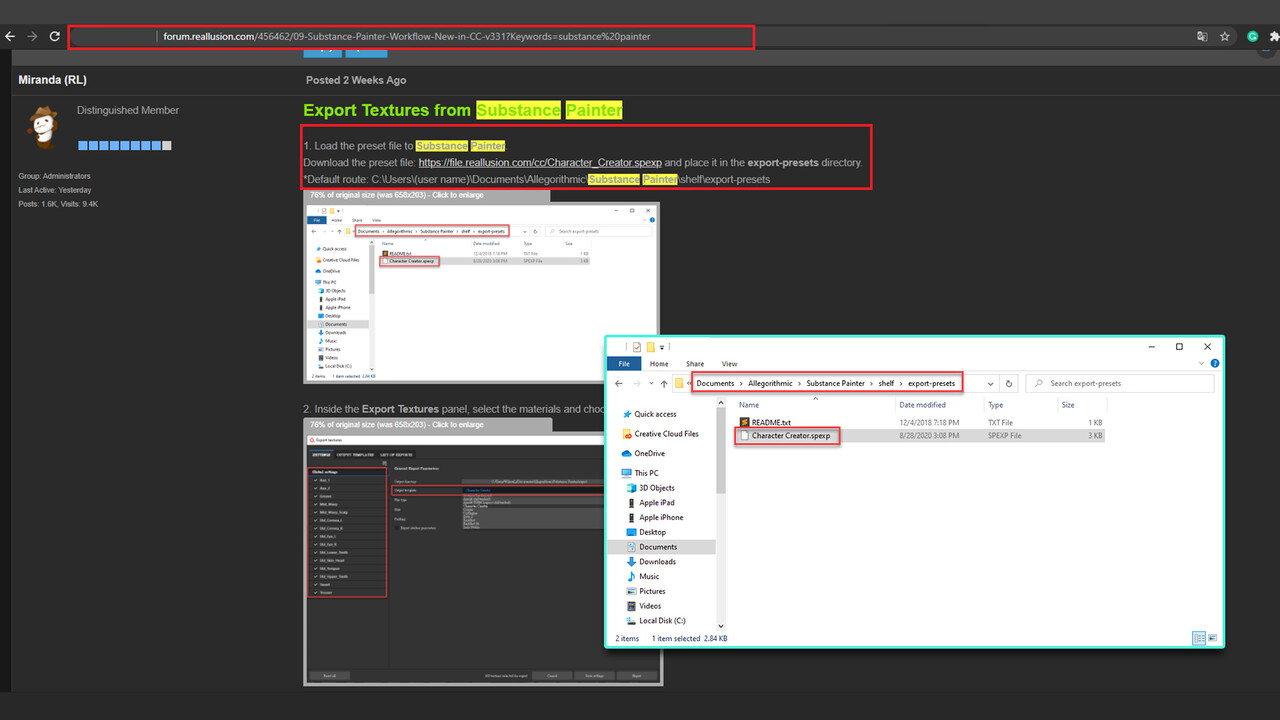
Task: Switch to Home ribbon tab in Explorer
Action: pyautogui.click(x=659, y=364)
